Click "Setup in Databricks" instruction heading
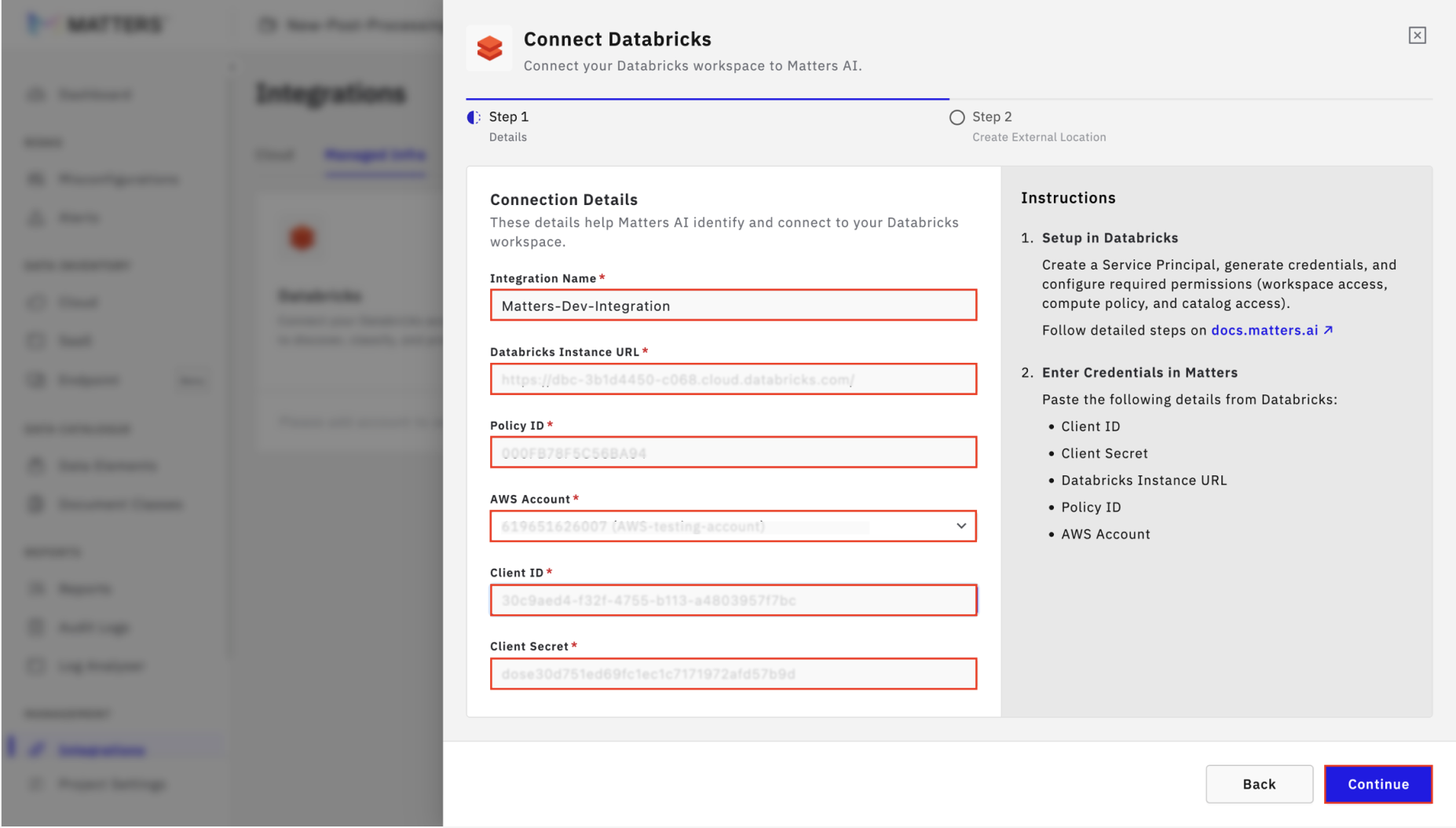 coord(1110,238)
